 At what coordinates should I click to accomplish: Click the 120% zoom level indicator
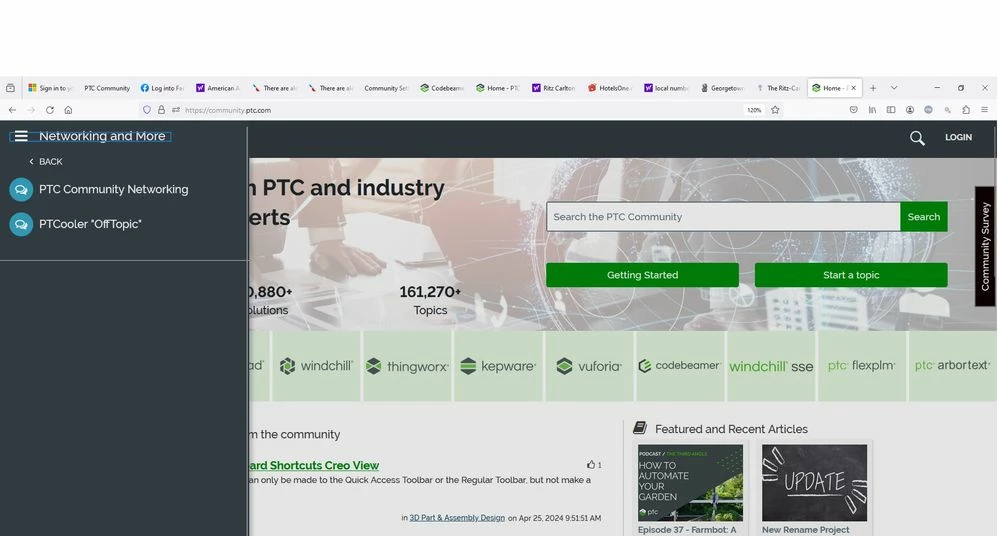click(754, 109)
